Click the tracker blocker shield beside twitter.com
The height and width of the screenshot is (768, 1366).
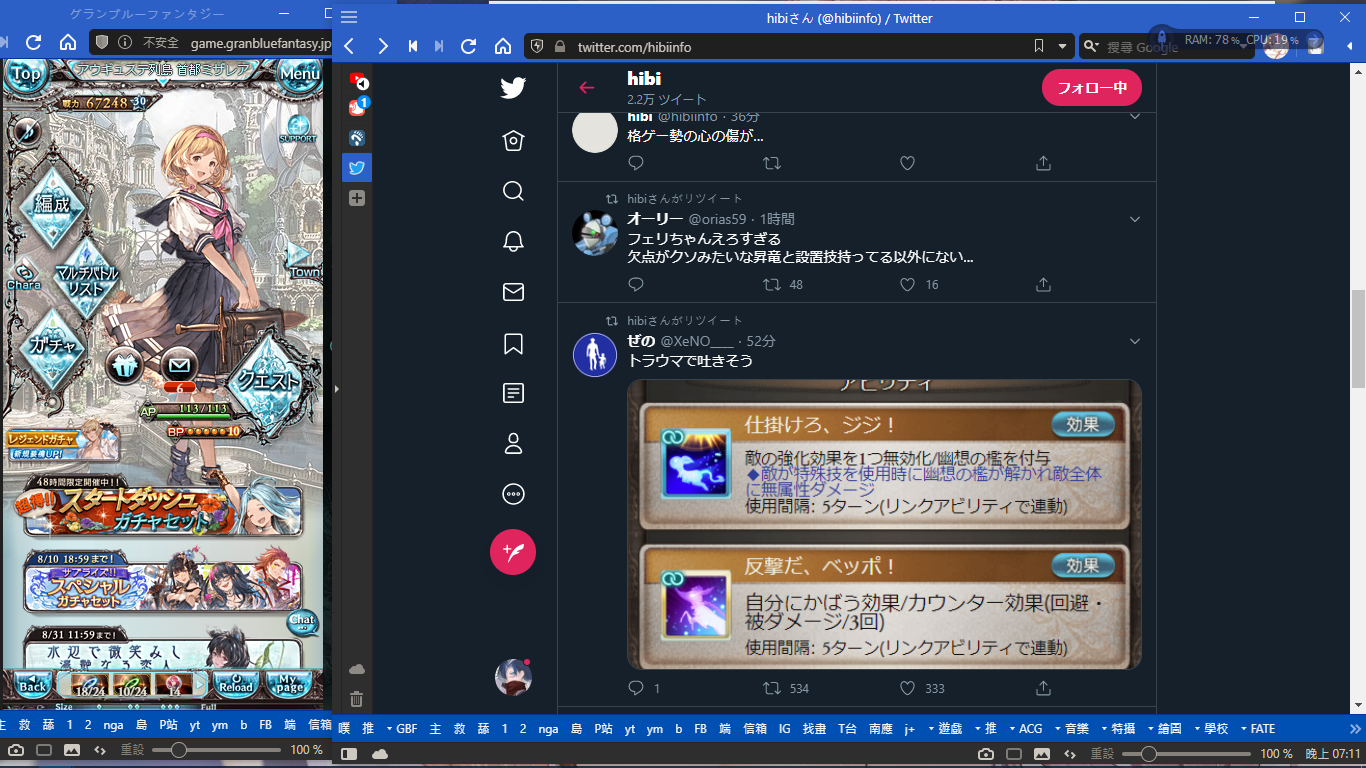click(x=537, y=47)
